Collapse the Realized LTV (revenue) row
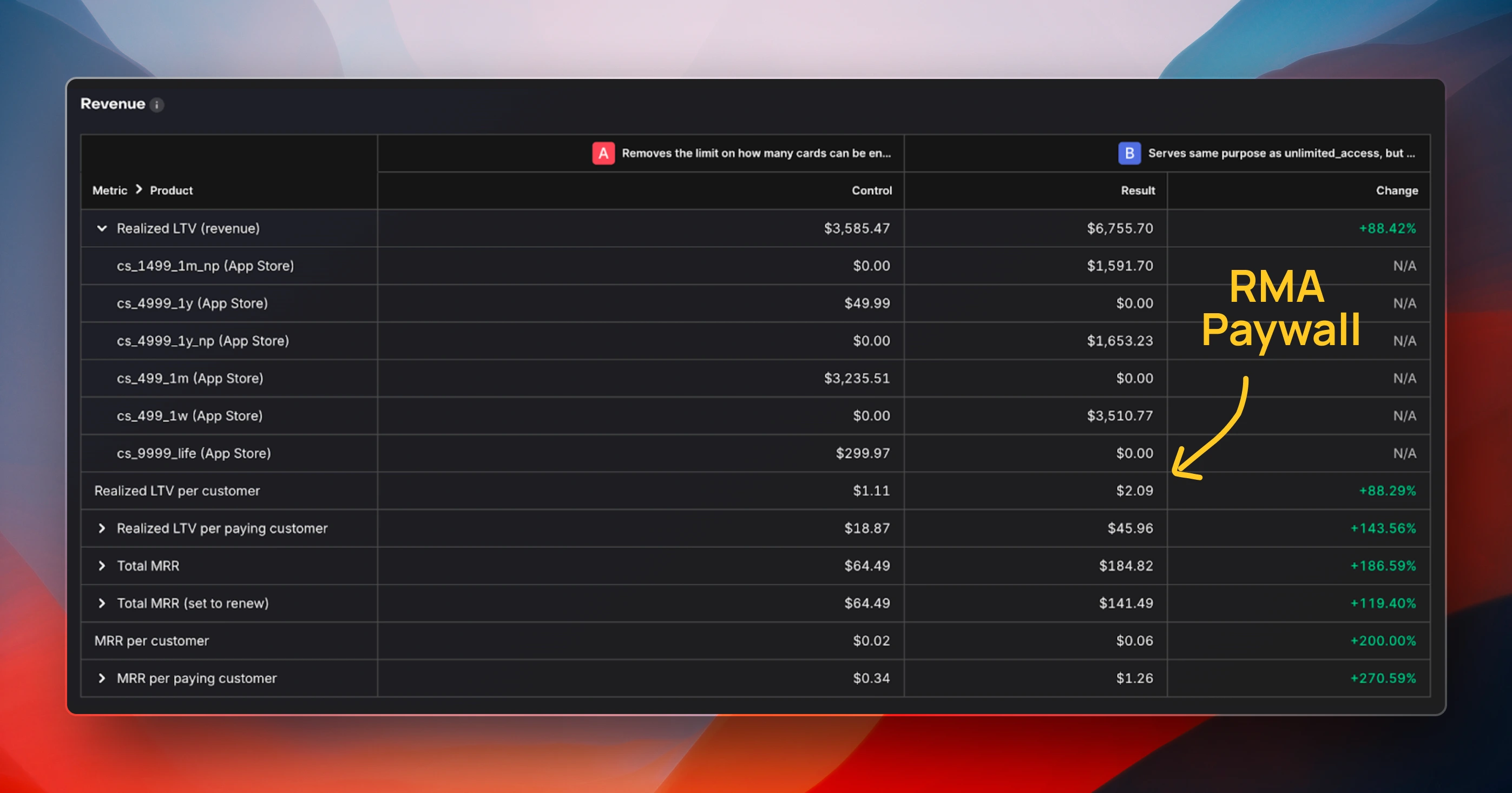The height and width of the screenshot is (793, 1512). coord(102,228)
